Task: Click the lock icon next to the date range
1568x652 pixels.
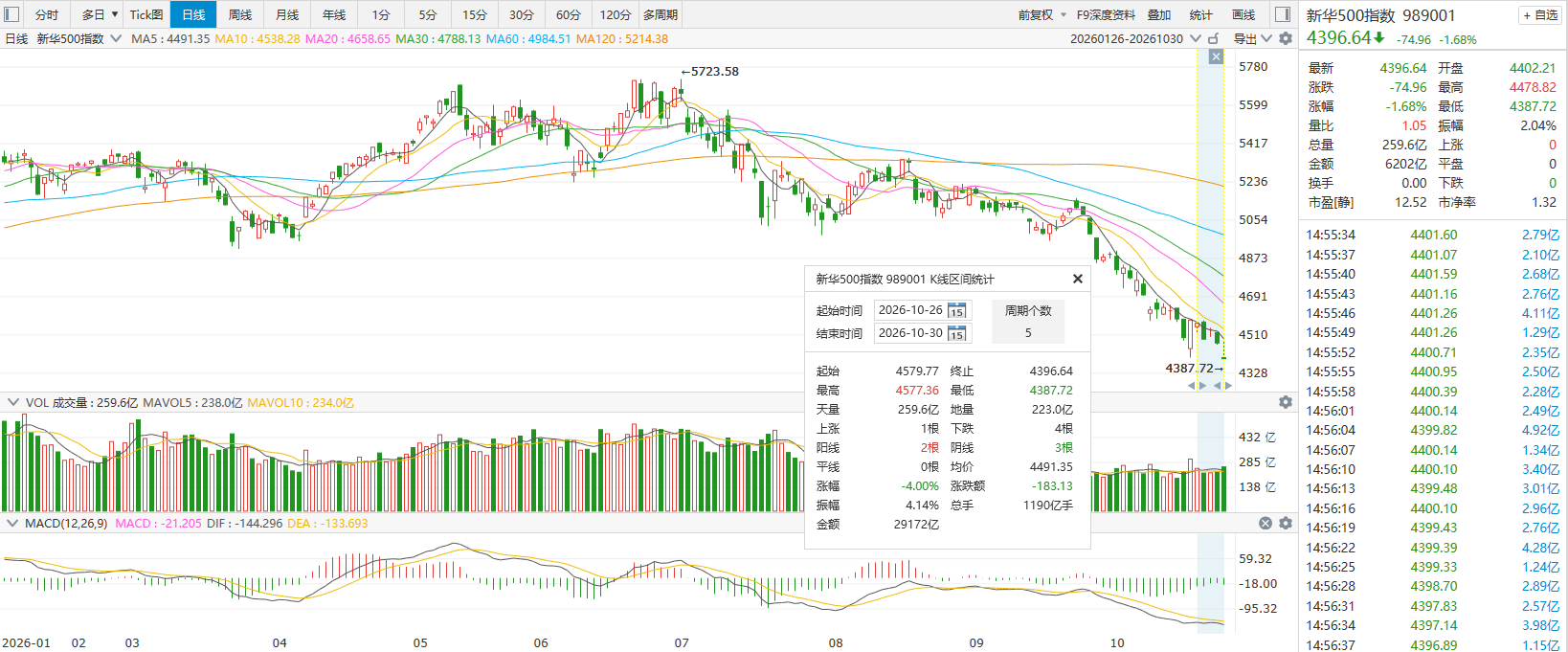Action: (1214, 38)
